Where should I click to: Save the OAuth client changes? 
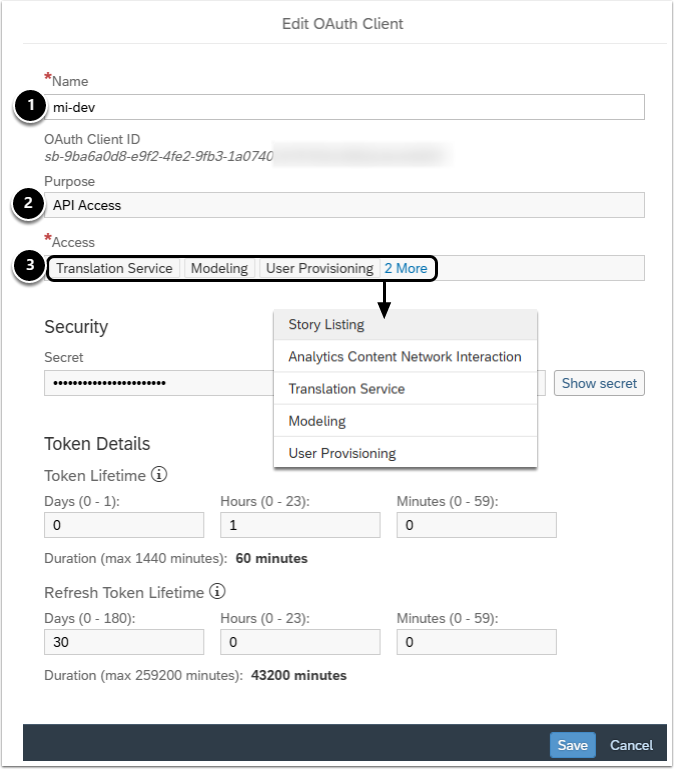tap(572, 745)
